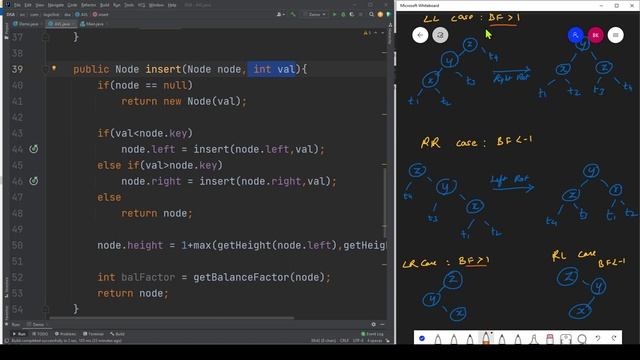
Task: Click the insert breadcrumb in navigation bar
Action: (100, 14)
